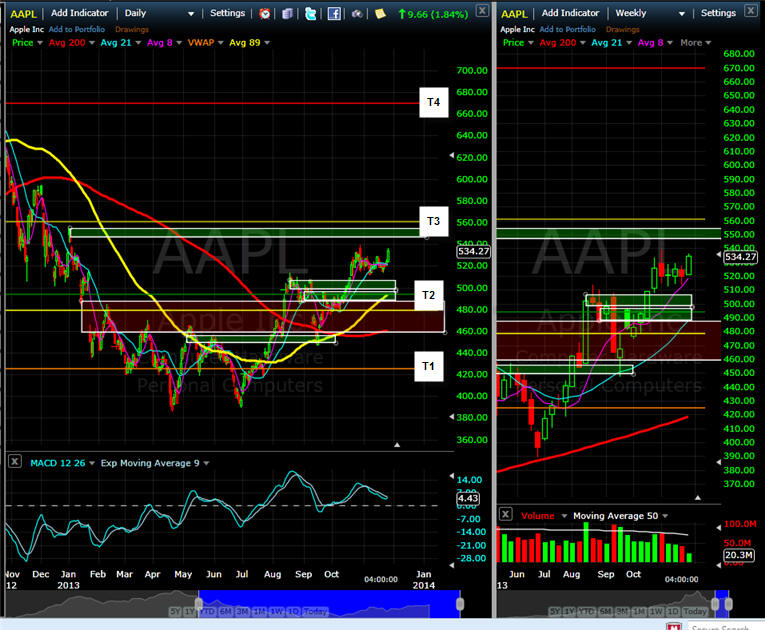Click the McAfee shield icon in browser bar
Viewport: 765px width, 630px height.
(674, 626)
